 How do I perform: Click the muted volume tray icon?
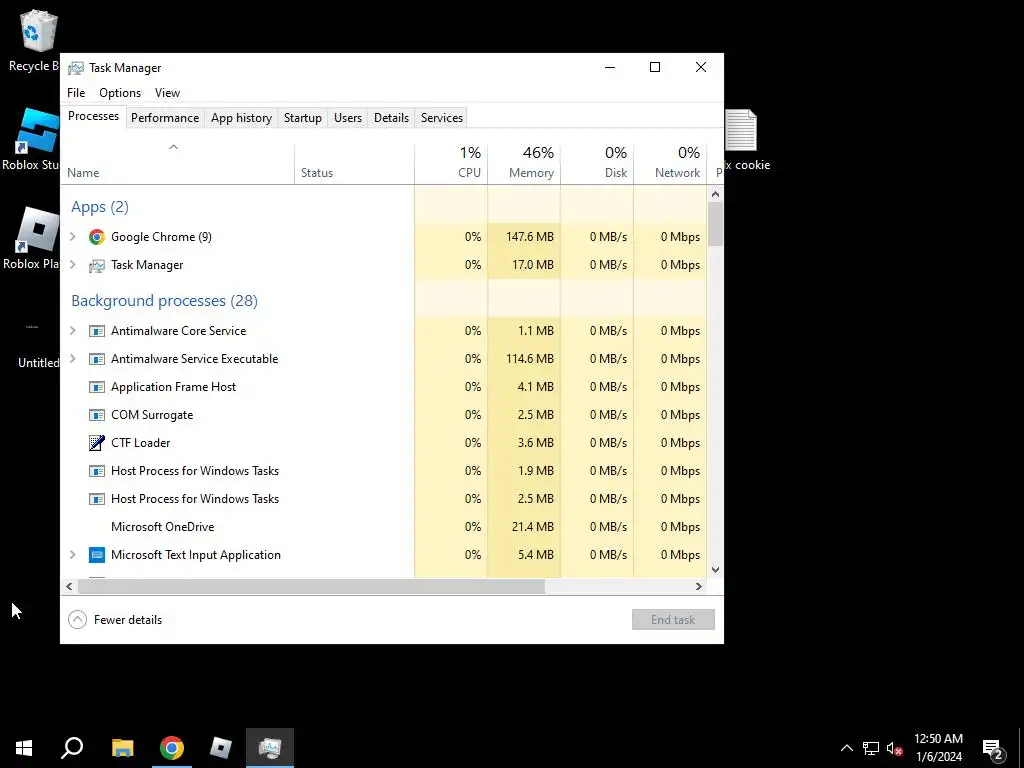894,748
